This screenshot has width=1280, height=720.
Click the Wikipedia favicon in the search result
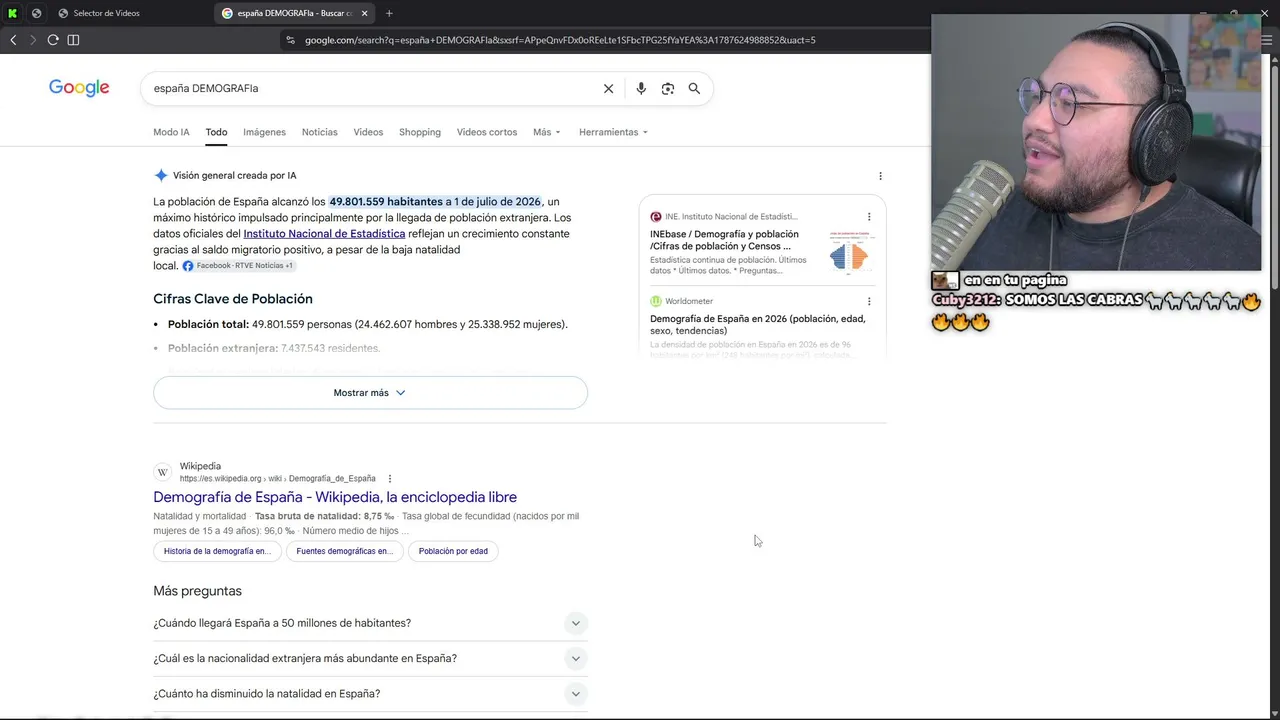click(163, 472)
